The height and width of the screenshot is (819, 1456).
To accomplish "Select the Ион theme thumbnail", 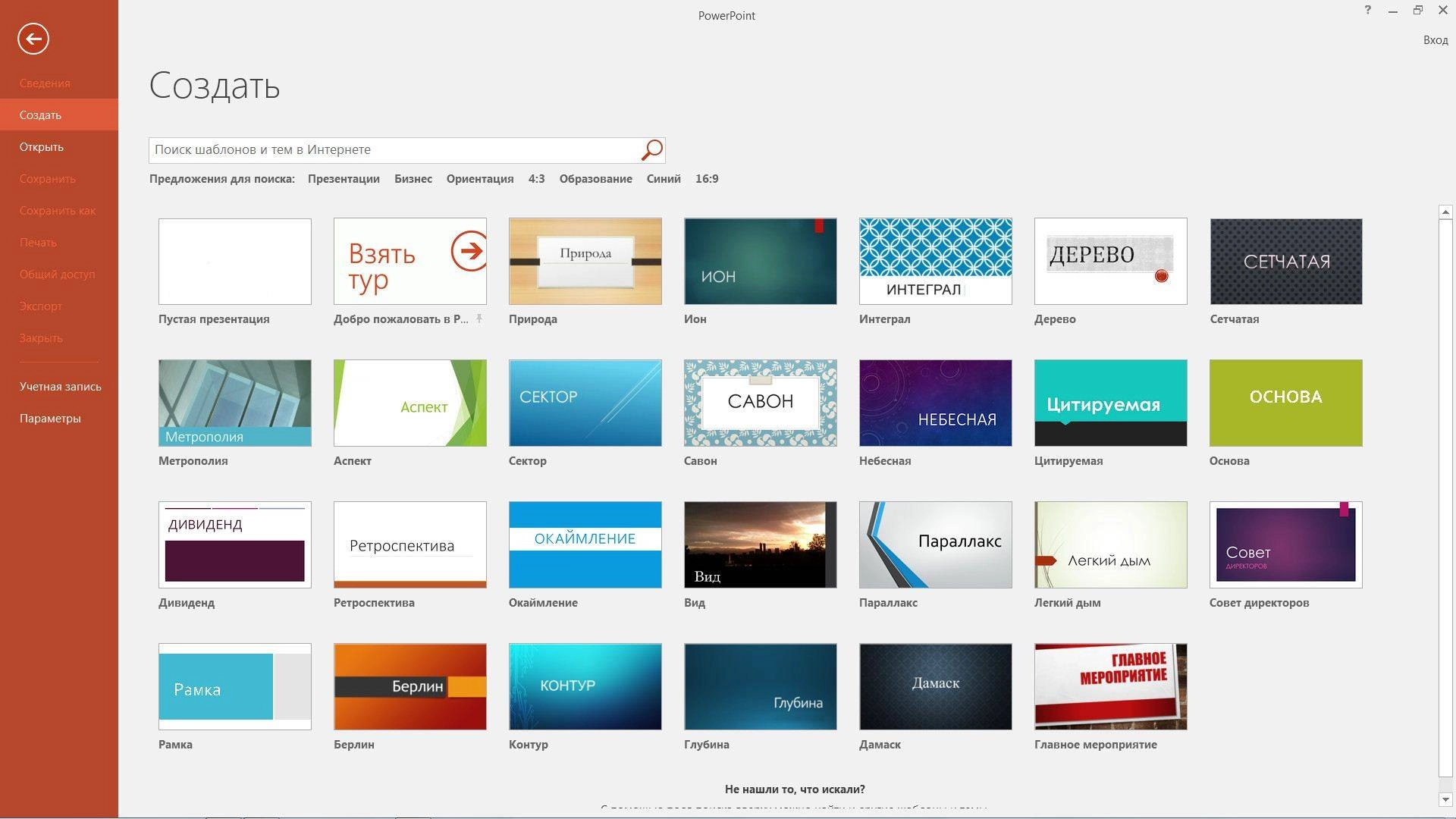I will (761, 262).
